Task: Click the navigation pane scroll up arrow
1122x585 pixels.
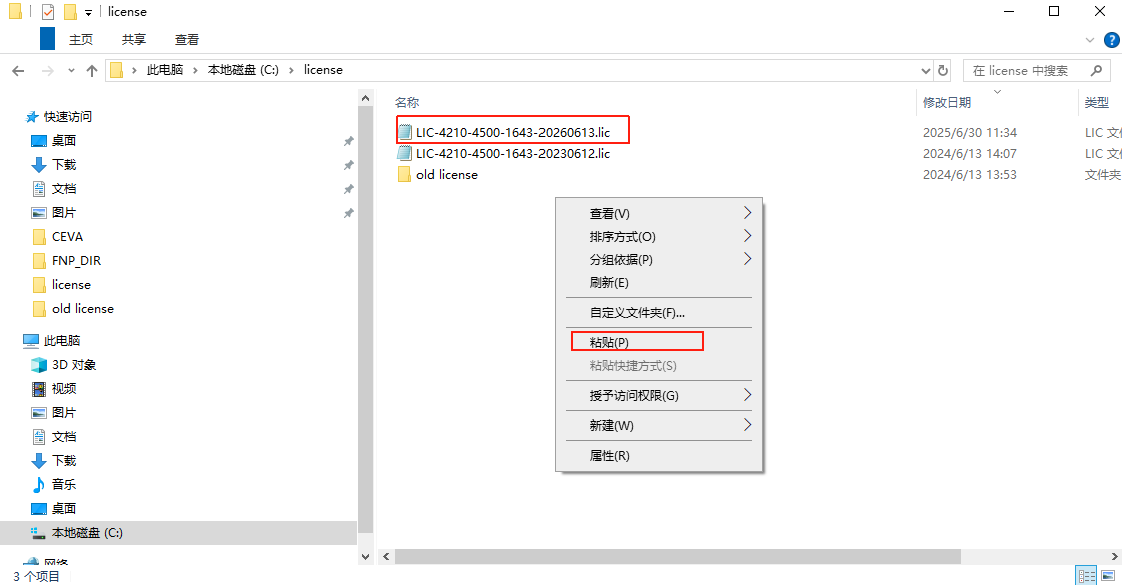Action: click(366, 98)
